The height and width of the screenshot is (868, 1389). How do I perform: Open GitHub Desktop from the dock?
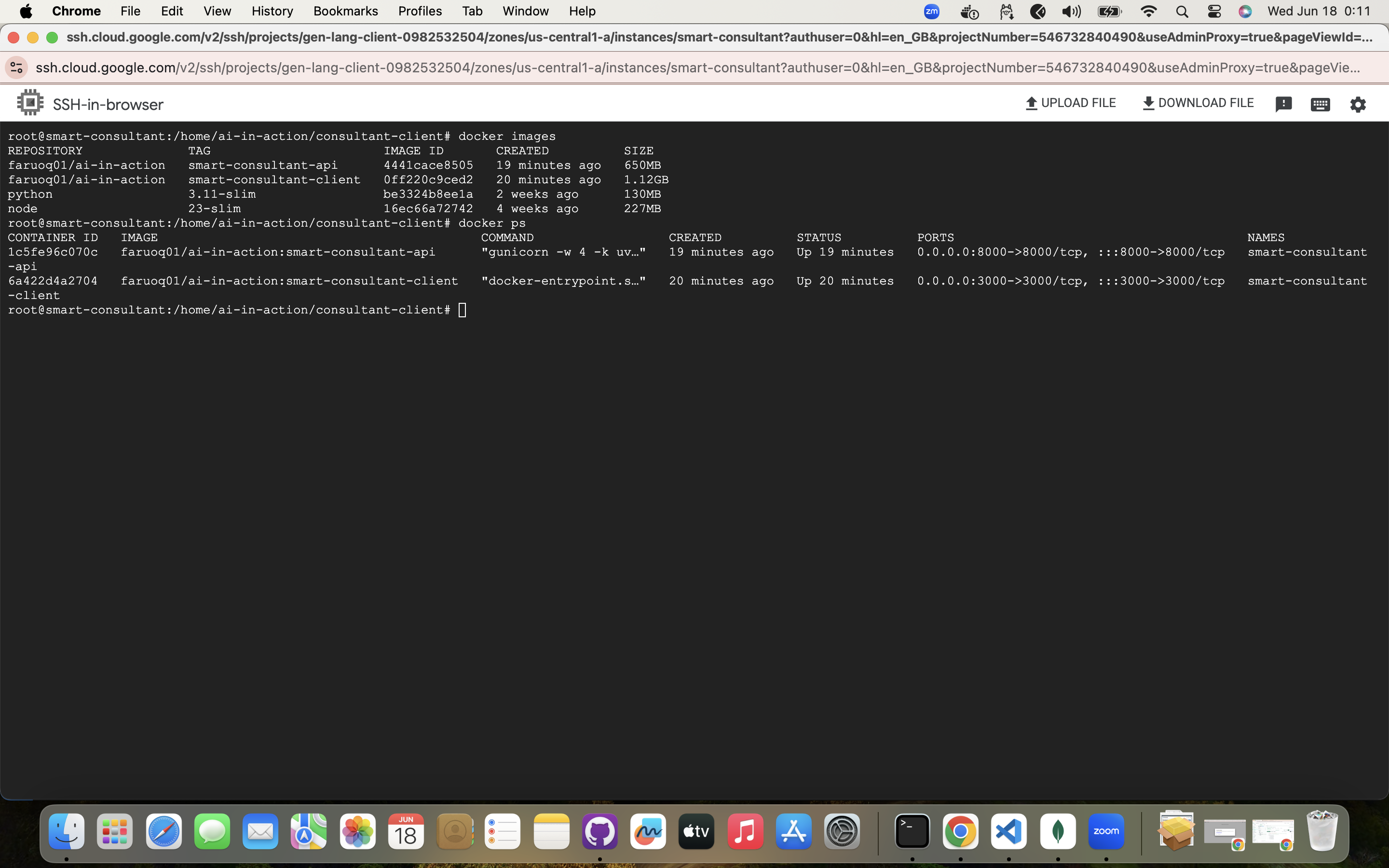pyautogui.click(x=600, y=831)
